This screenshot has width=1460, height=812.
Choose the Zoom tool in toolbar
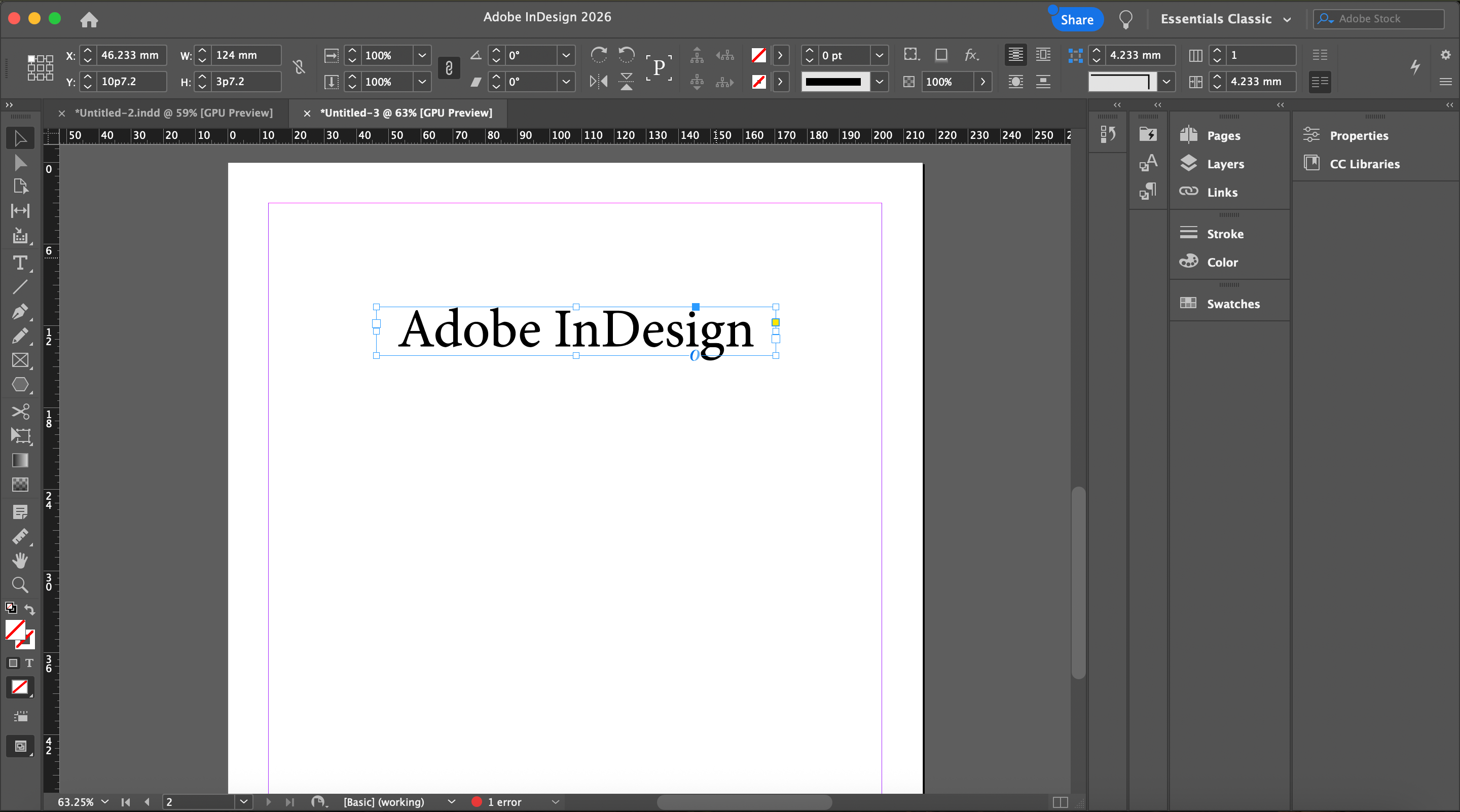pos(20,585)
